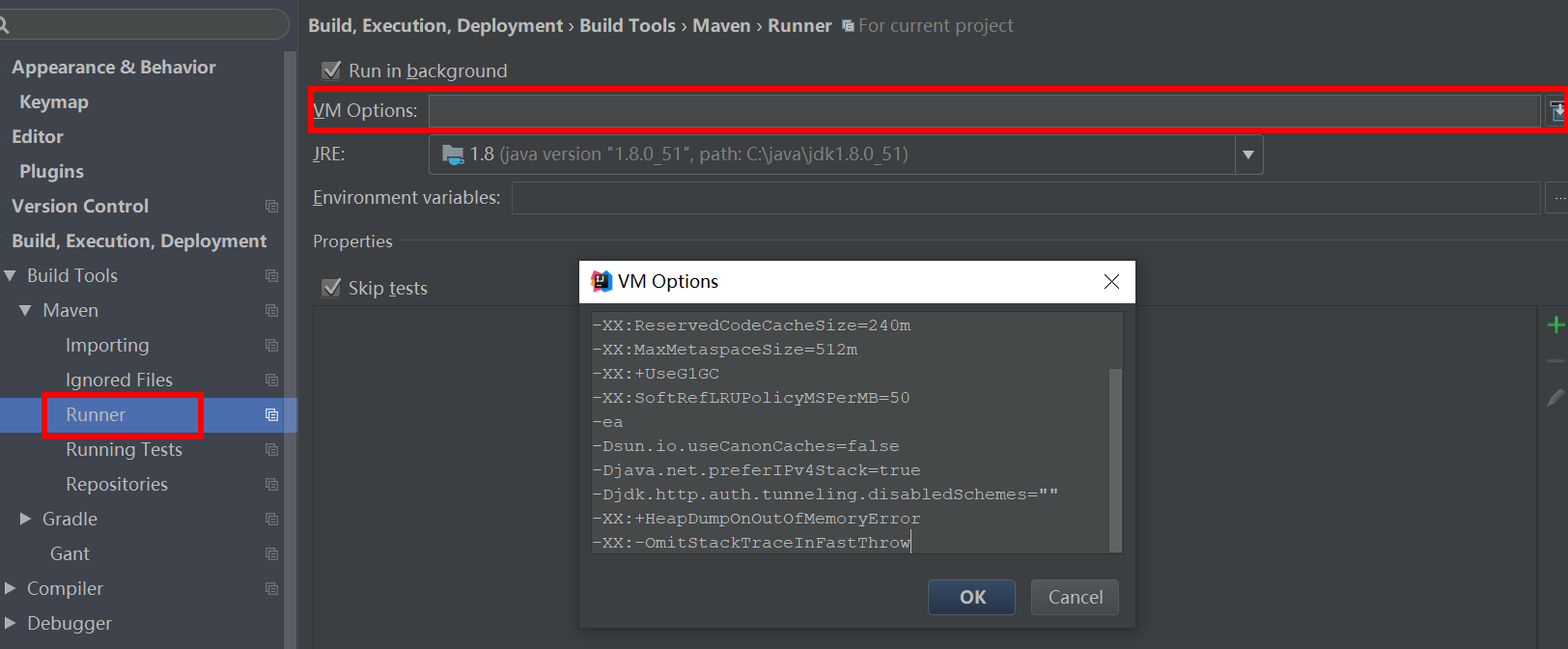Click project-level icon next to Maven

(x=271, y=310)
